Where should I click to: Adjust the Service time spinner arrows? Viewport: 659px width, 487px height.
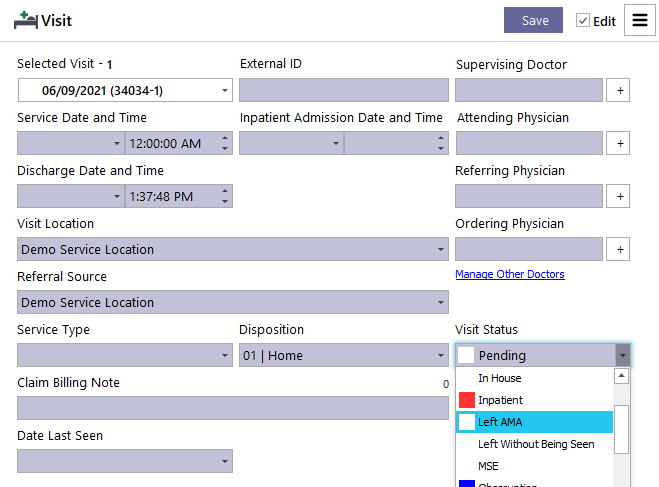(225, 143)
